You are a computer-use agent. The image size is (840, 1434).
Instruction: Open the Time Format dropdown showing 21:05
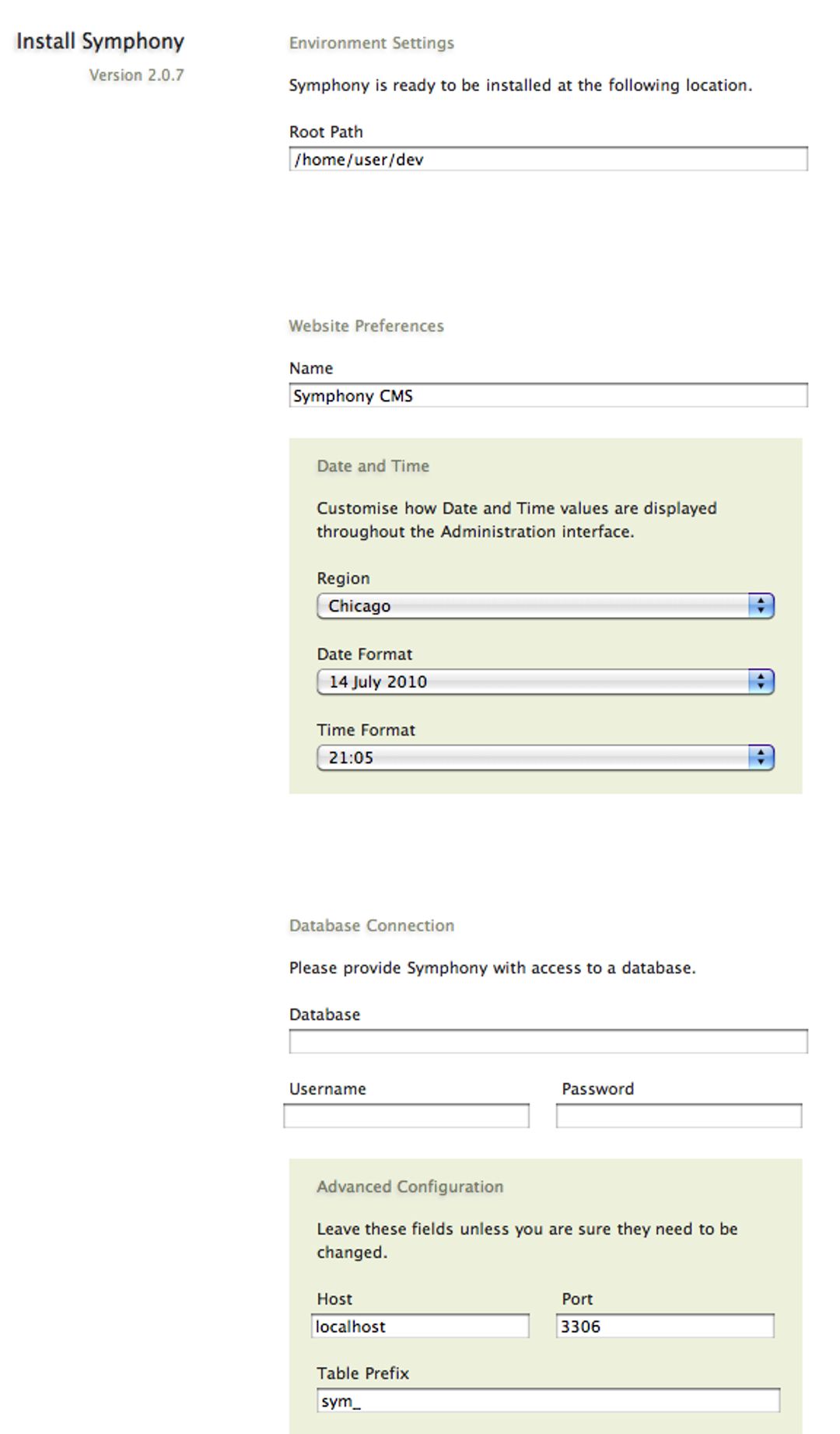(x=544, y=757)
